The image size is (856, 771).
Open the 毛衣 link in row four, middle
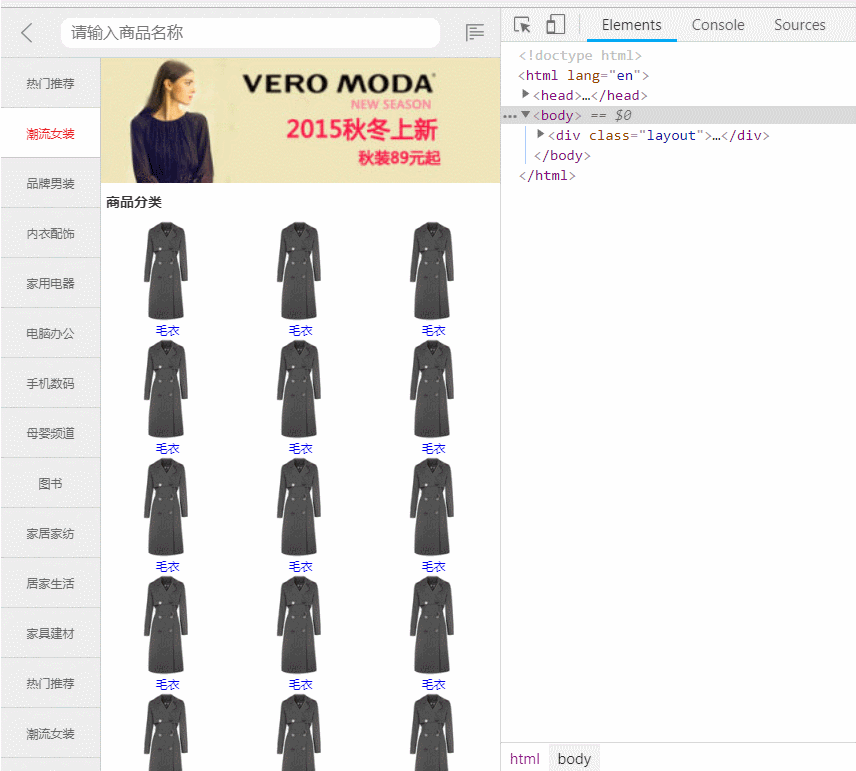[300, 684]
